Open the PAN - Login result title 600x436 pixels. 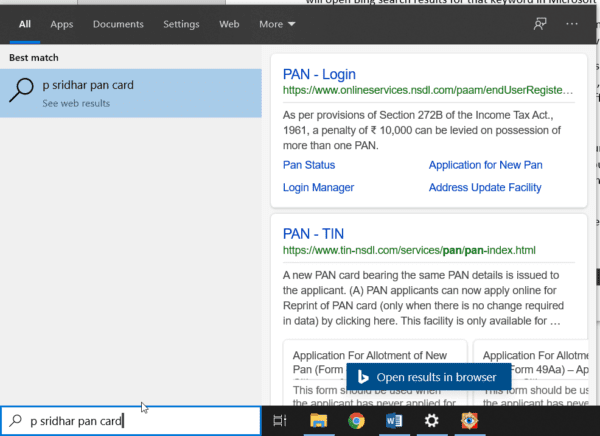319,74
